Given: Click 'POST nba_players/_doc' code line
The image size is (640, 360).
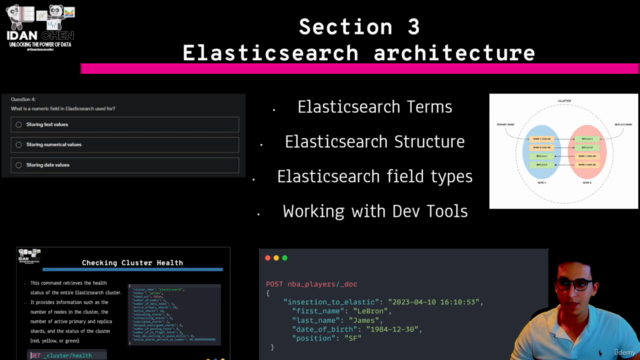Looking at the screenshot, I should click(x=311, y=284).
